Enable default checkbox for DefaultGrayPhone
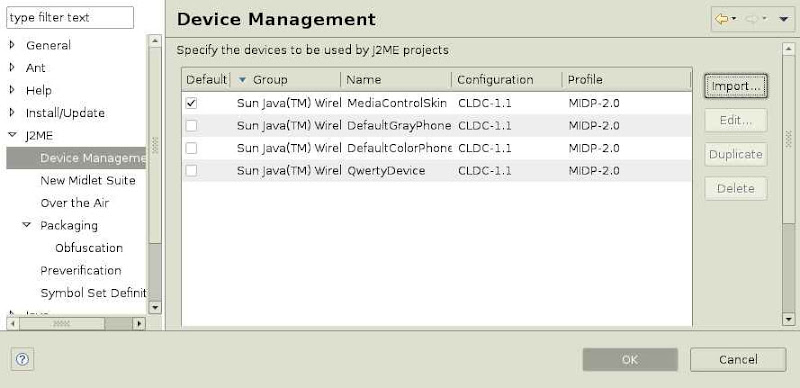 pyautogui.click(x=191, y=126)
